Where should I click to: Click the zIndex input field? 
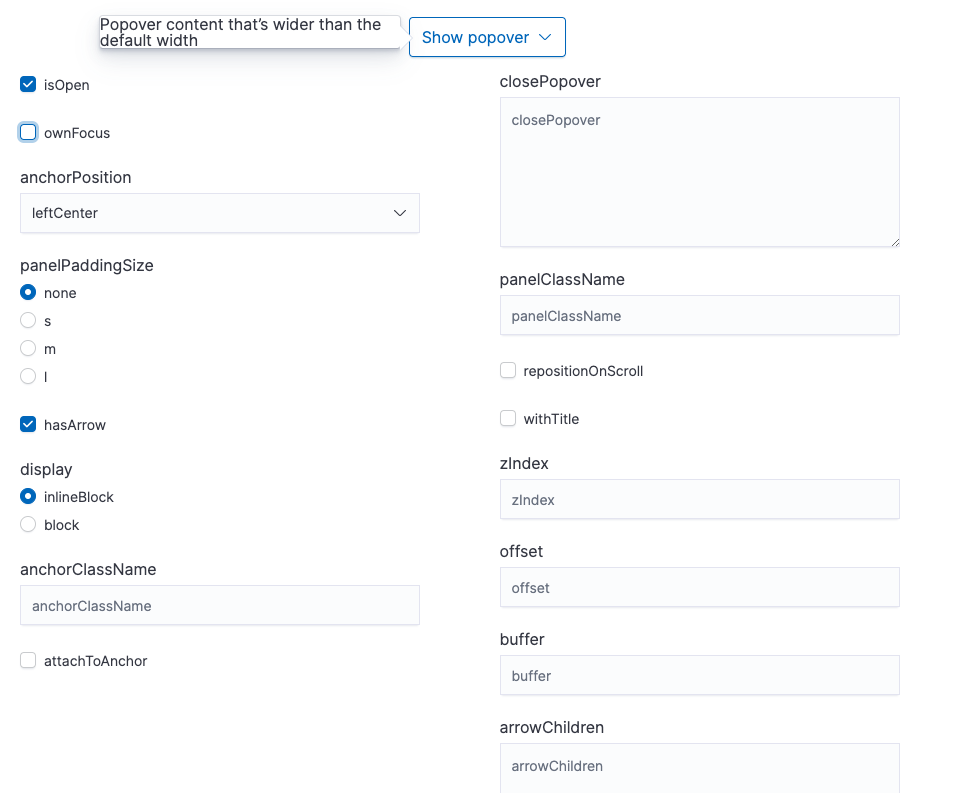tap(699, 499)
